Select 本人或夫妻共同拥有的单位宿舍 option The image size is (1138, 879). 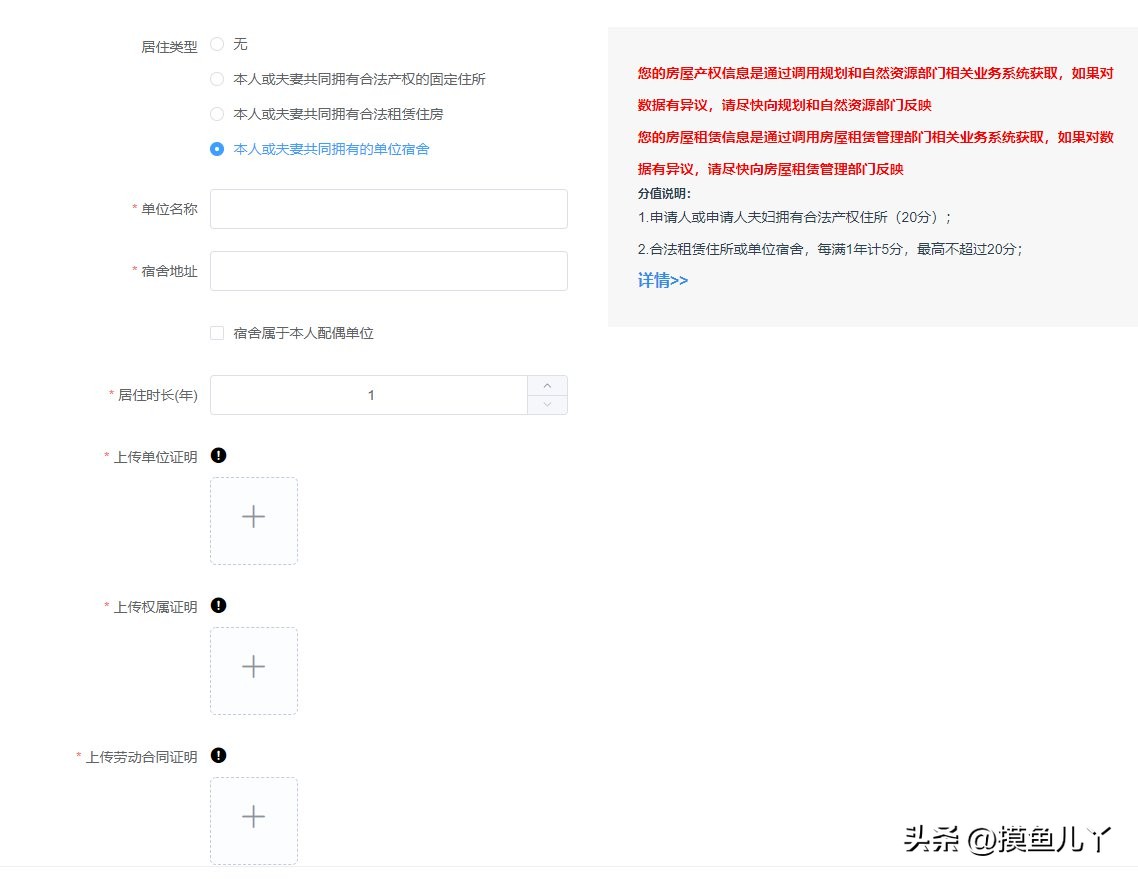point(217,149)
